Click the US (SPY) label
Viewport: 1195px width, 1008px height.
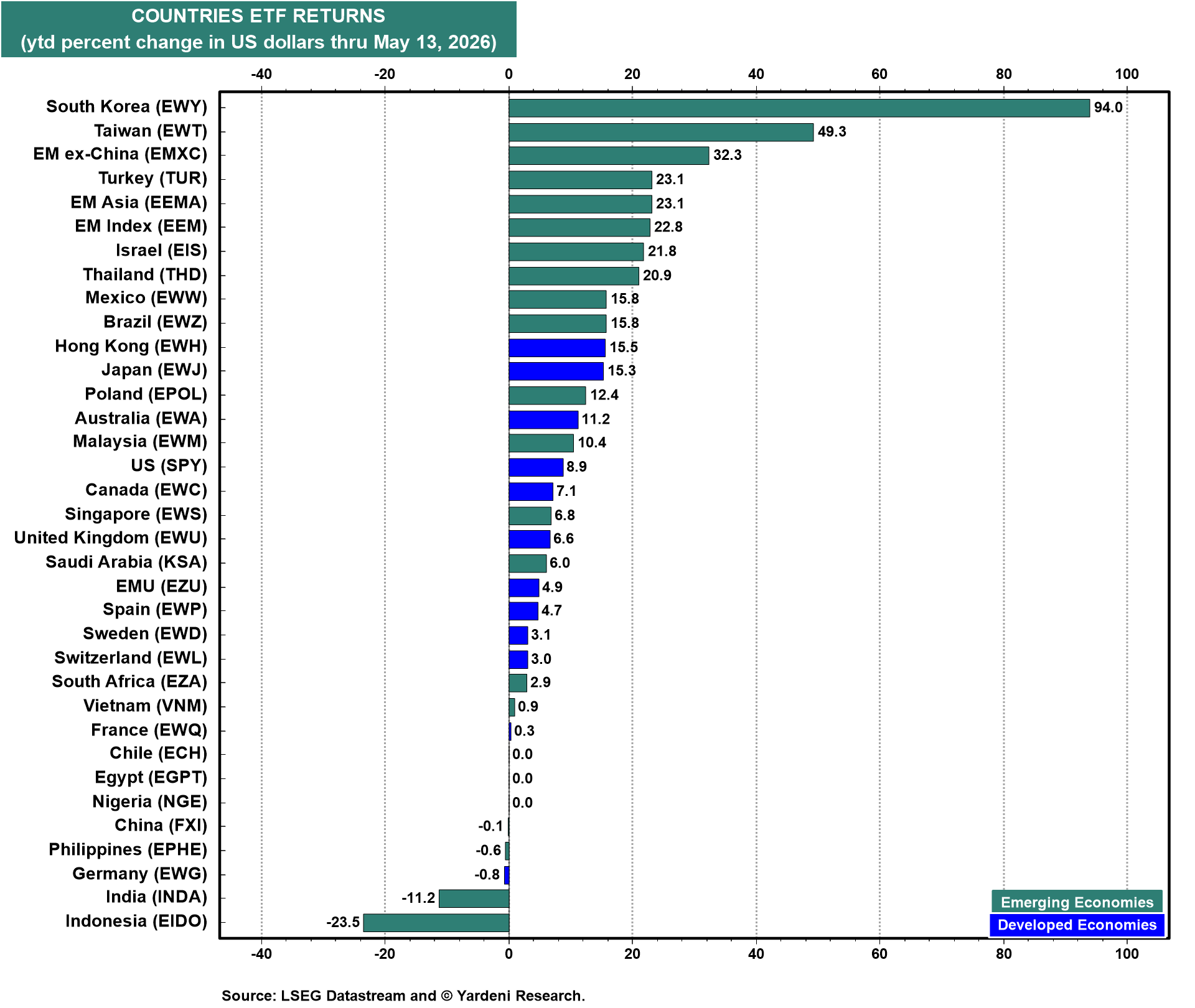(x=169, y=466)
